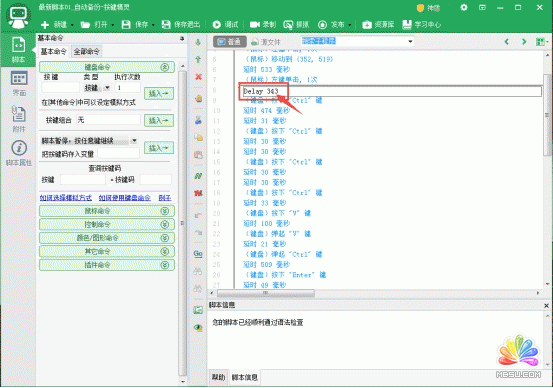Open the dropdown arrow next to 保存

click(x=153, y=25)
